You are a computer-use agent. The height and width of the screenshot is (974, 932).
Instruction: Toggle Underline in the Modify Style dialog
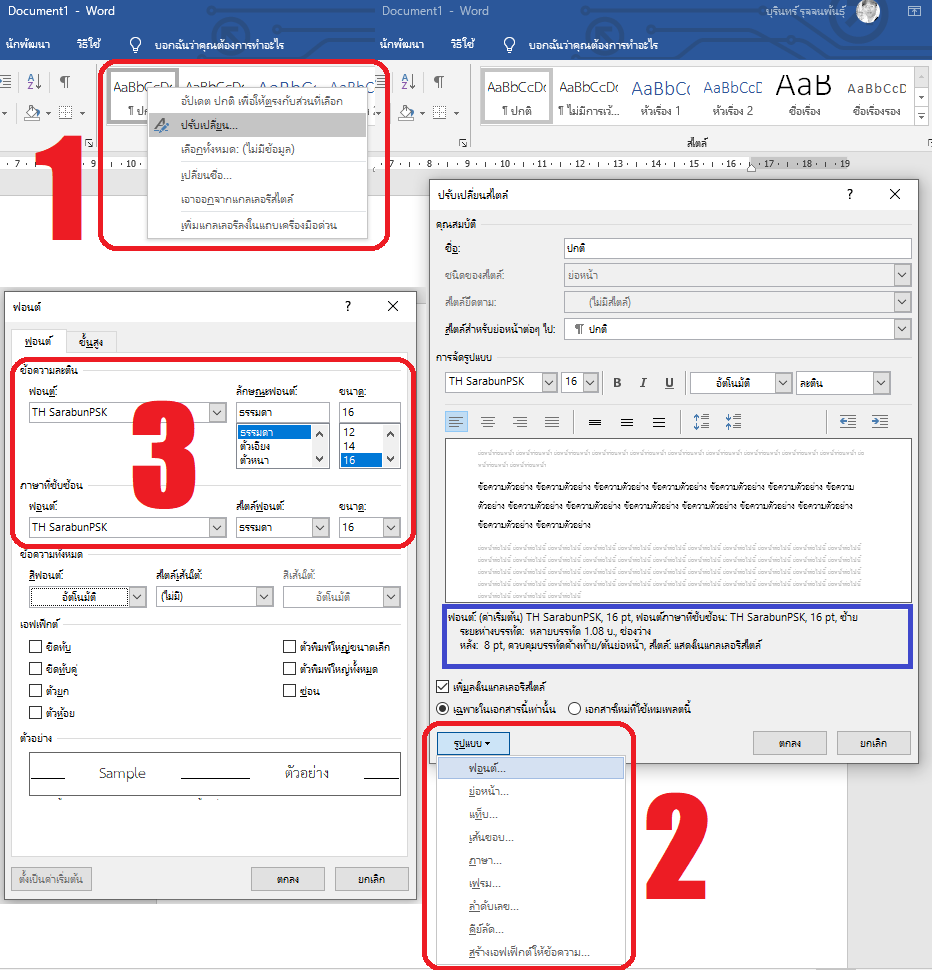[669, 383]
